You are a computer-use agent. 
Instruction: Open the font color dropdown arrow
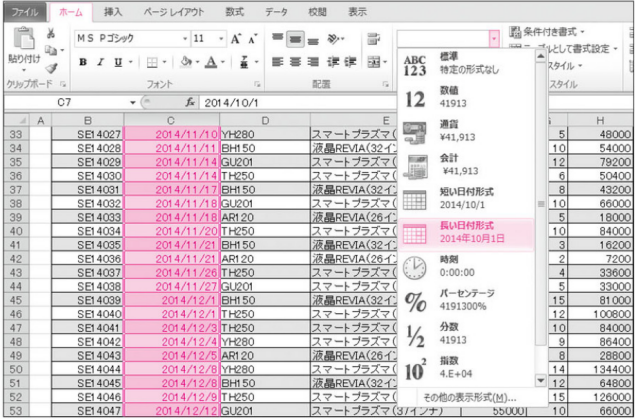(224, 62)
